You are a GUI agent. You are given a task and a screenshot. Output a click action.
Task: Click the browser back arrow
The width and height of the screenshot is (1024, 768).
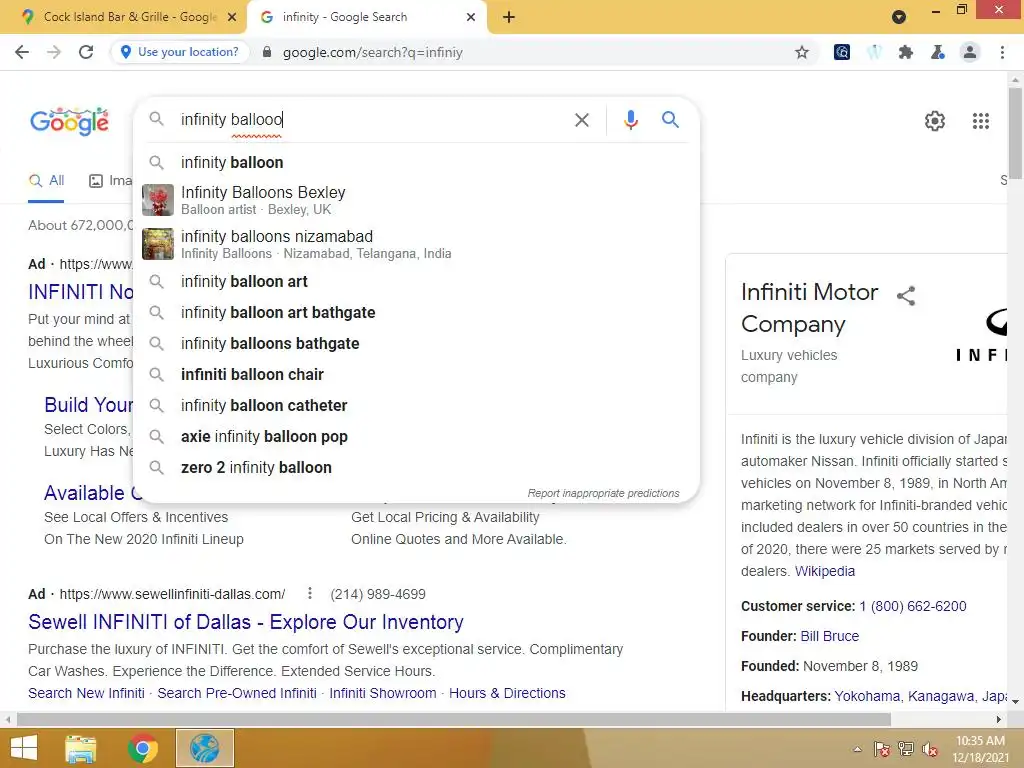22,52
